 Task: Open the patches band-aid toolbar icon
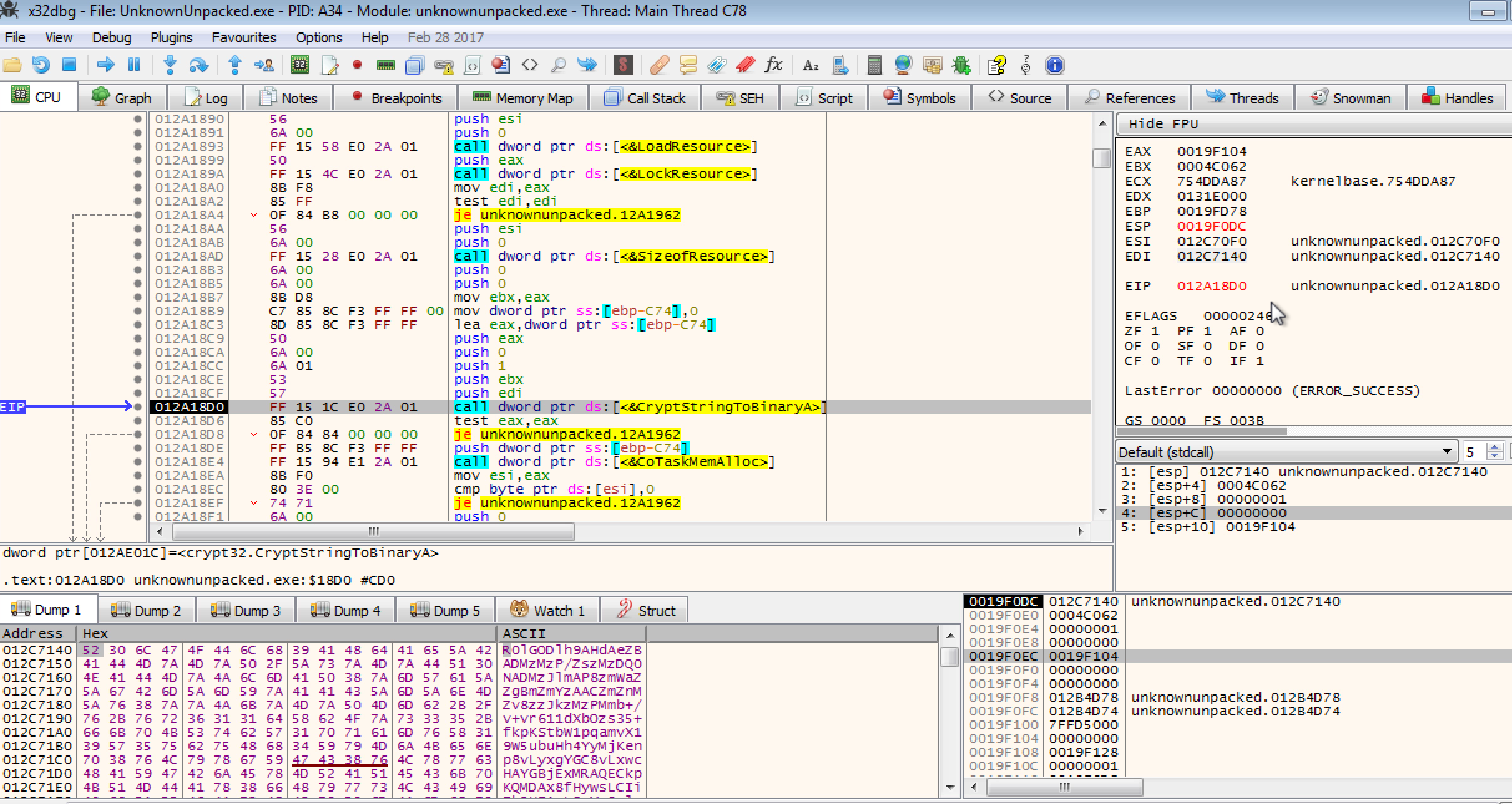click(x=658, y=65)
